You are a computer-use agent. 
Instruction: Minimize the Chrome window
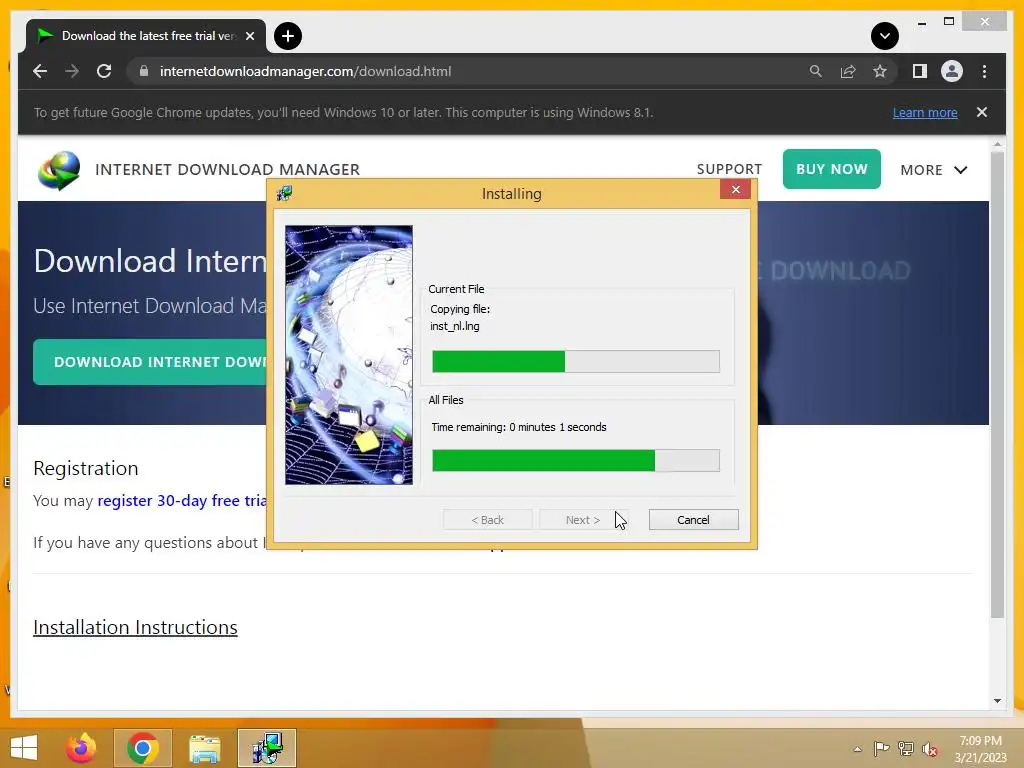pos(921,23)
